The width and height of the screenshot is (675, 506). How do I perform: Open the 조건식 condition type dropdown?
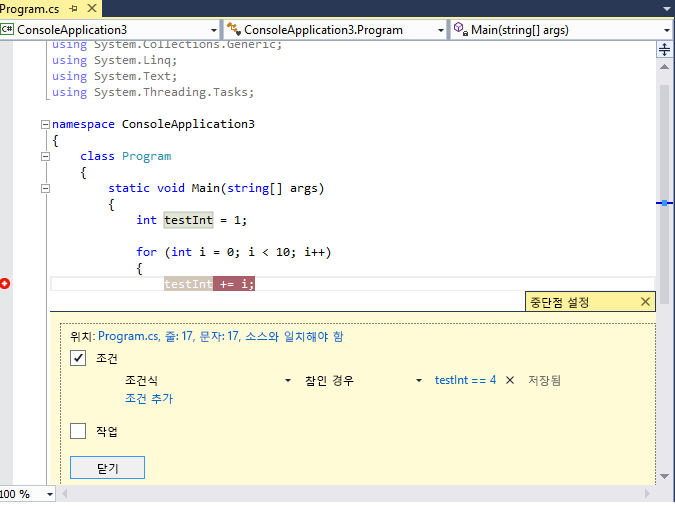(x=288, y=381)
